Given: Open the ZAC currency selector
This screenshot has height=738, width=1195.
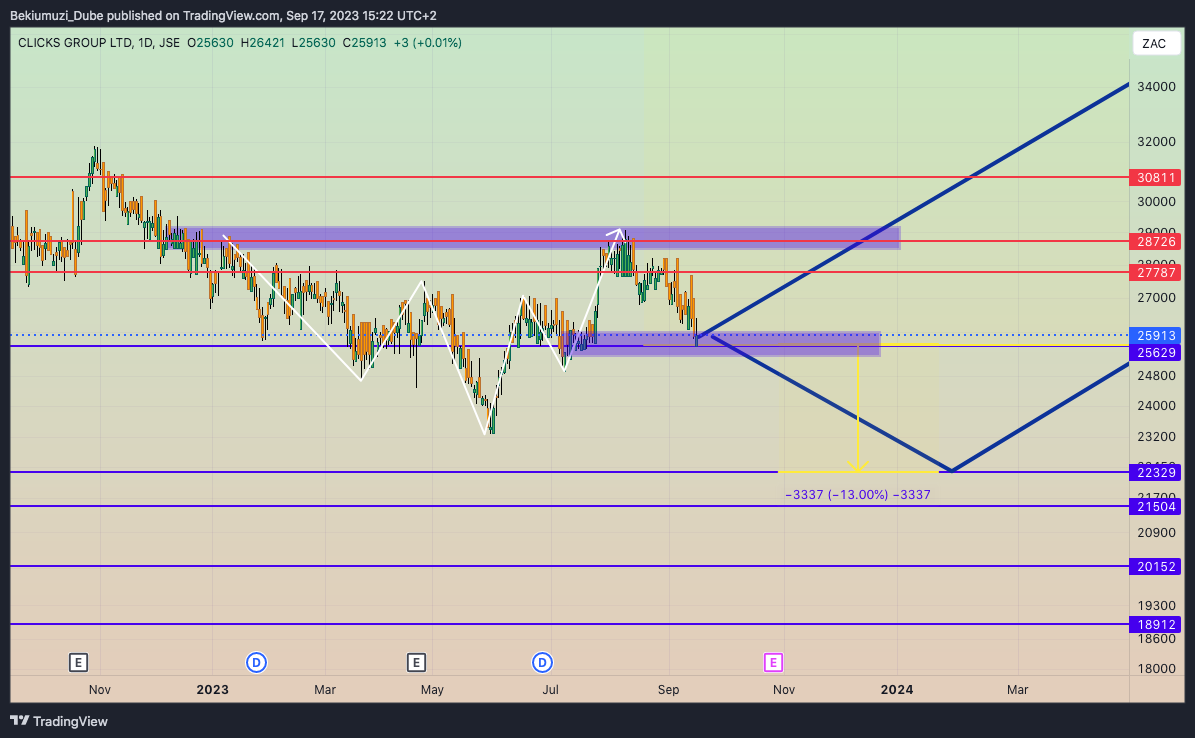Looking at the screenshot, I should (x=1154, y=43).
